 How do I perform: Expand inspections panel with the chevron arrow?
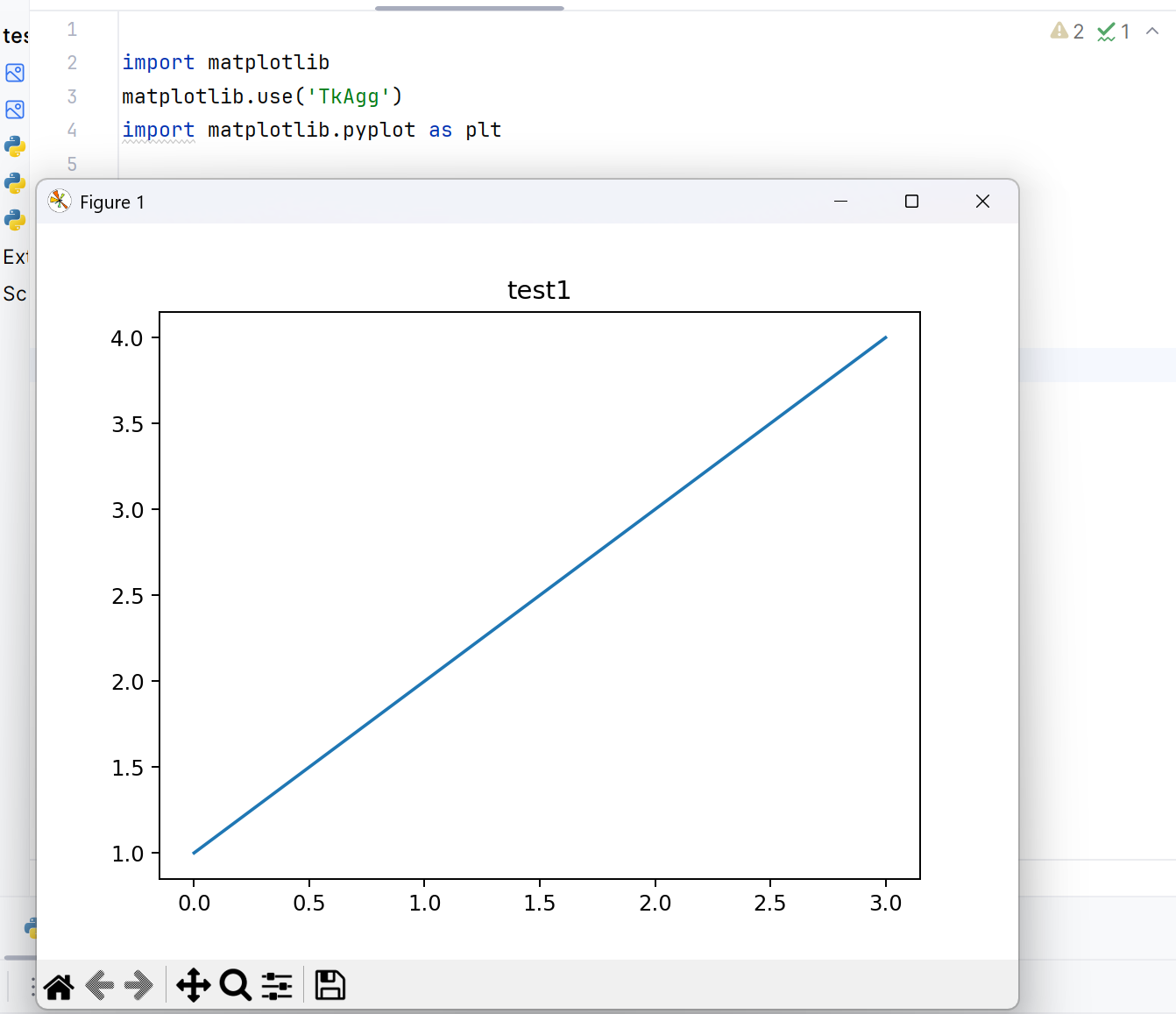pos(1152,32)
